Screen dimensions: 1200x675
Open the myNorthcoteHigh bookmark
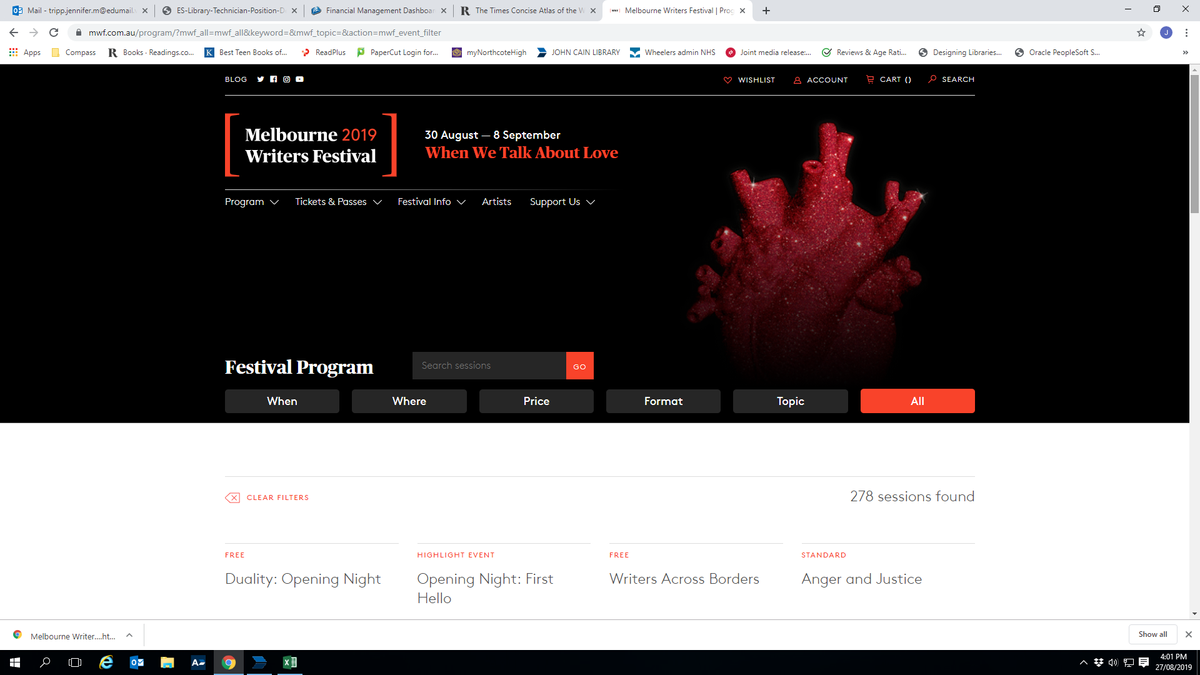[488, 52]
